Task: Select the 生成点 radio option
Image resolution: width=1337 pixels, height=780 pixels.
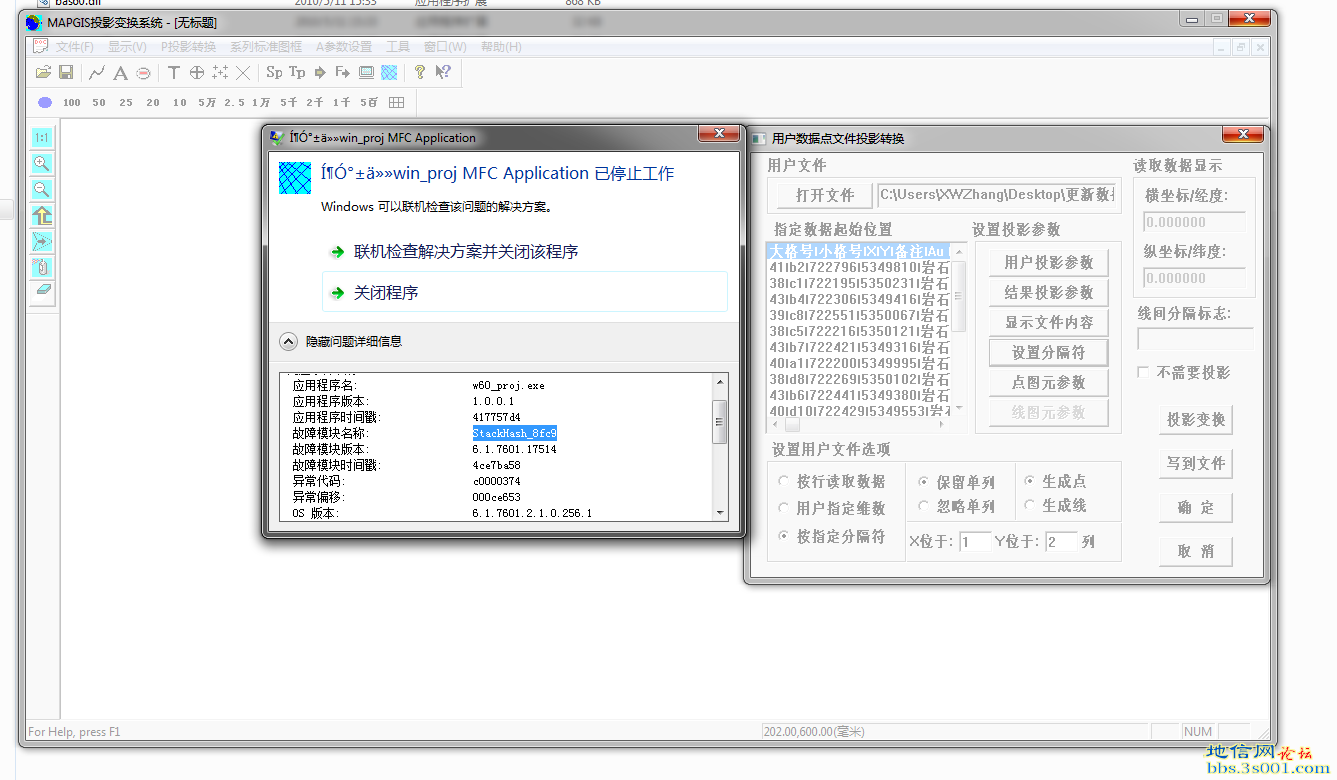Action: [1029, 481]
